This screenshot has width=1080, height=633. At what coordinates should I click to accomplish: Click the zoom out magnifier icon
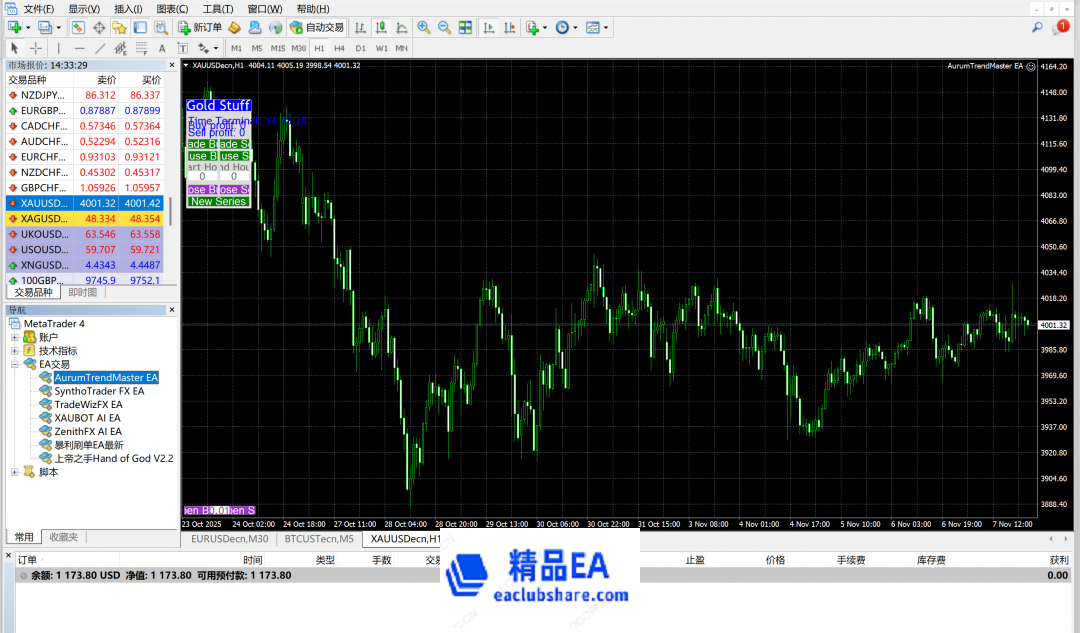coord(444,27)
